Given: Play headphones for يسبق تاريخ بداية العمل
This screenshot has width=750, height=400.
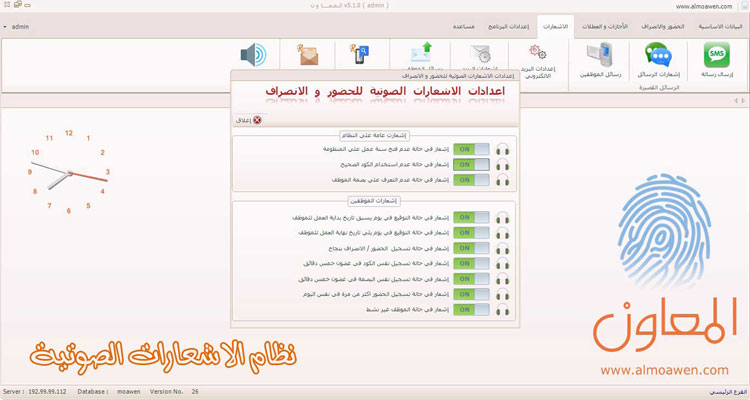Looking at the screenshot, I should pyautogui.click(x=502, y=218).
